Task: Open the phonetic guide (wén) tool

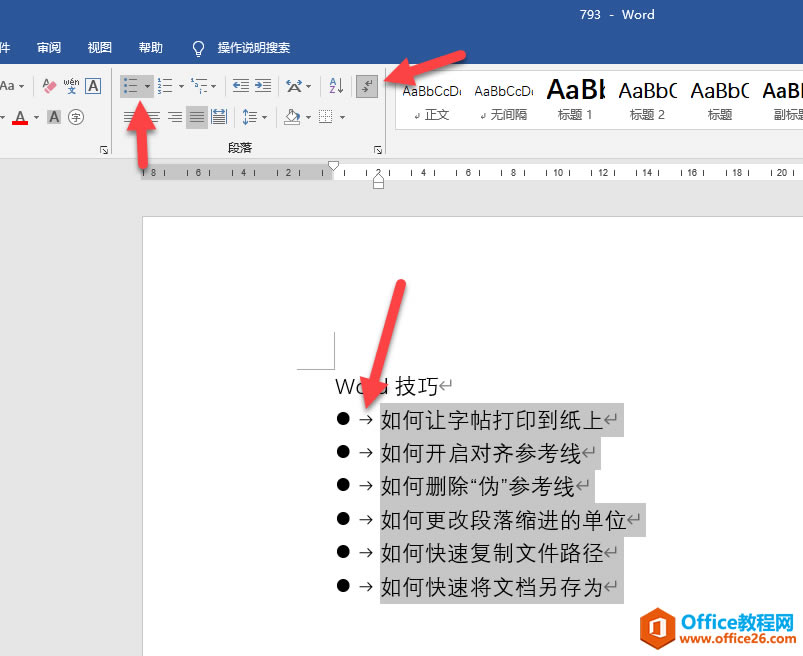Action: pyautogui.click(x=71, y=86)
